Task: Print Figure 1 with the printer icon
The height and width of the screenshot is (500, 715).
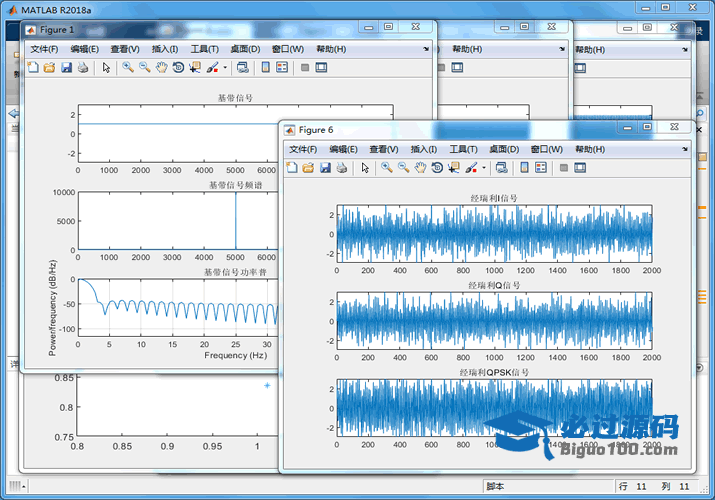Action: tap(83, 67)
